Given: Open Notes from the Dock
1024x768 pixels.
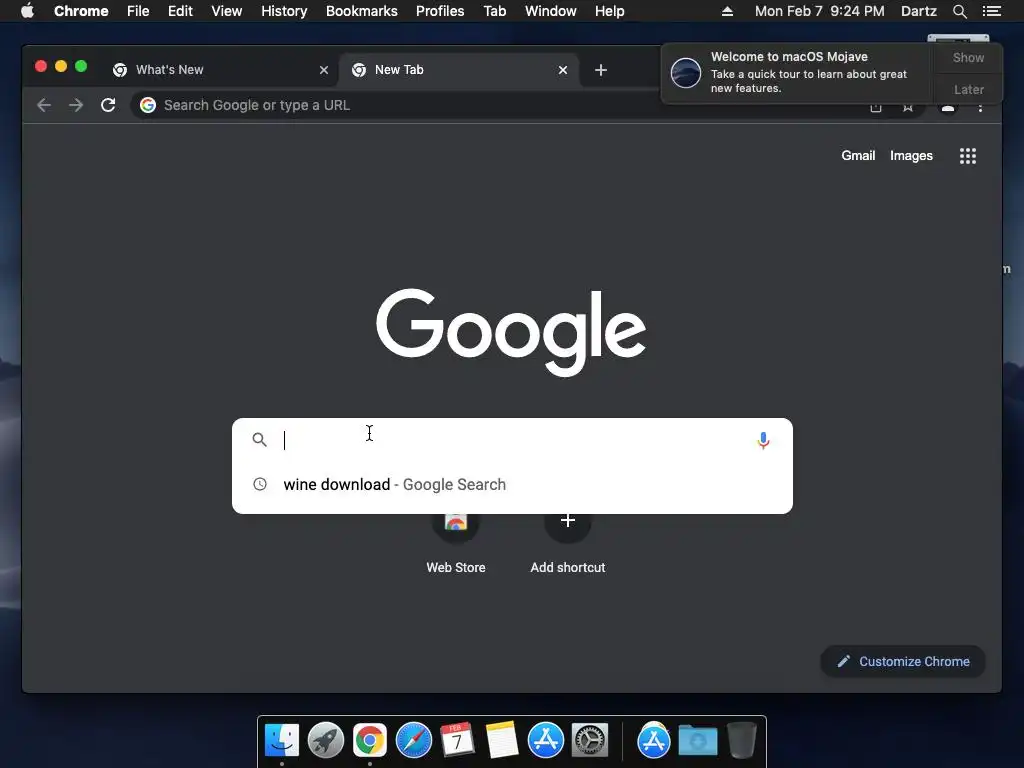Looking at the screenshot, I should (x=502, y=741).
